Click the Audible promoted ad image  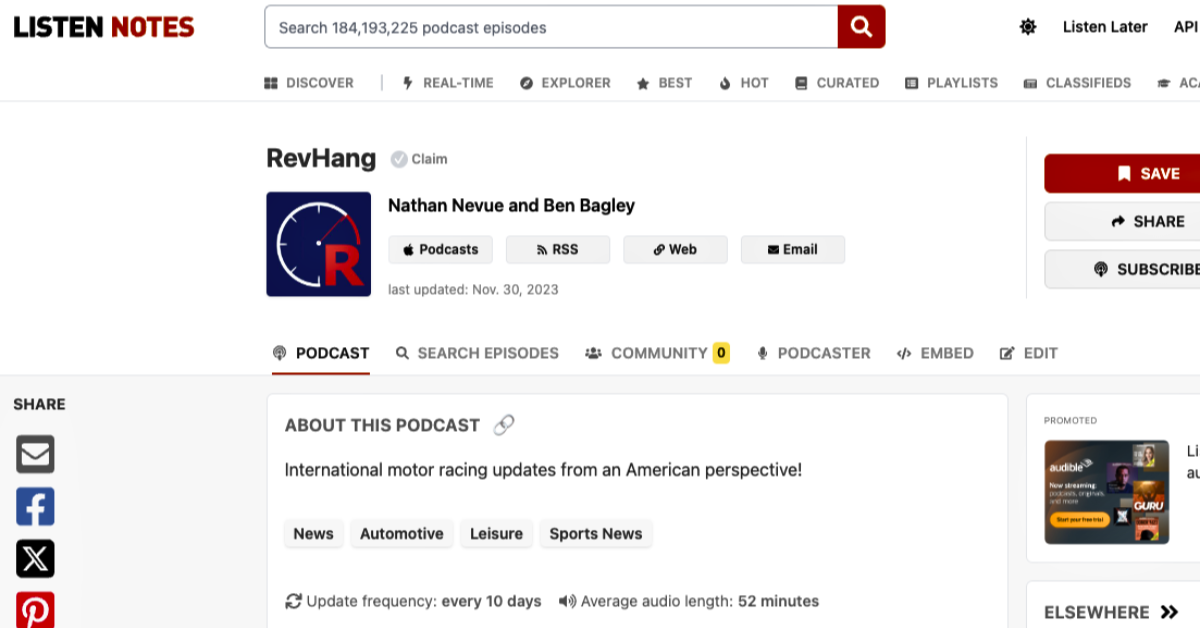click(1107, 492)
